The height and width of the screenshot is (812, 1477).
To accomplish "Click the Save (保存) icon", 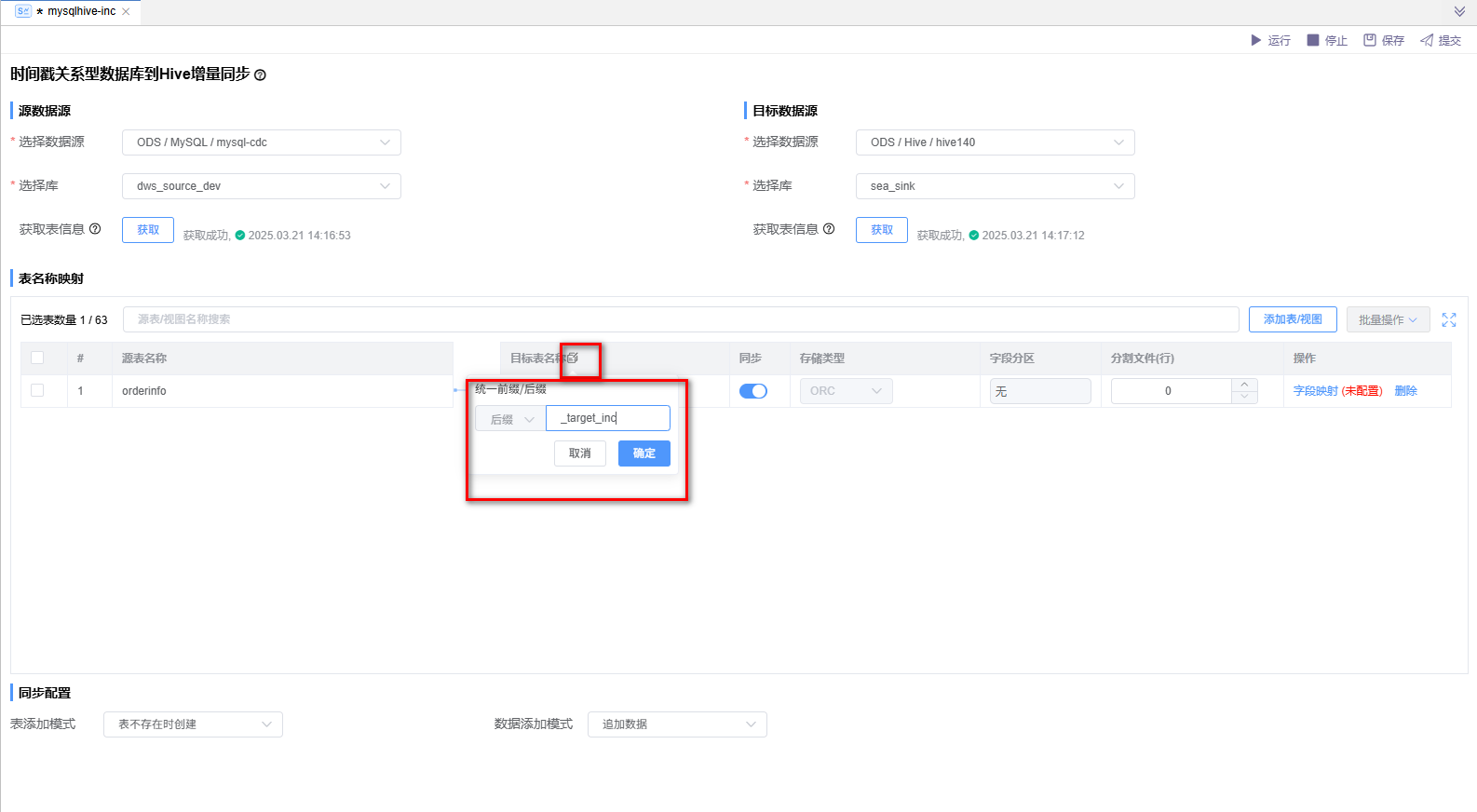I will pyautogui.click(x=1370, y=40).
